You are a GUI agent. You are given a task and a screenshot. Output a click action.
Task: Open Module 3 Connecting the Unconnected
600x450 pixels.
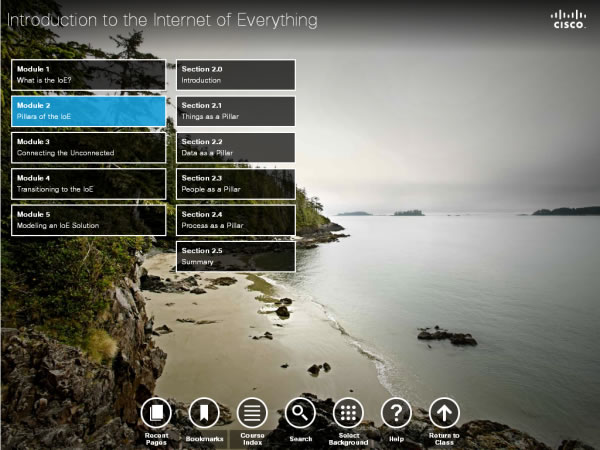pyautogui.click(x=89, y=147)
